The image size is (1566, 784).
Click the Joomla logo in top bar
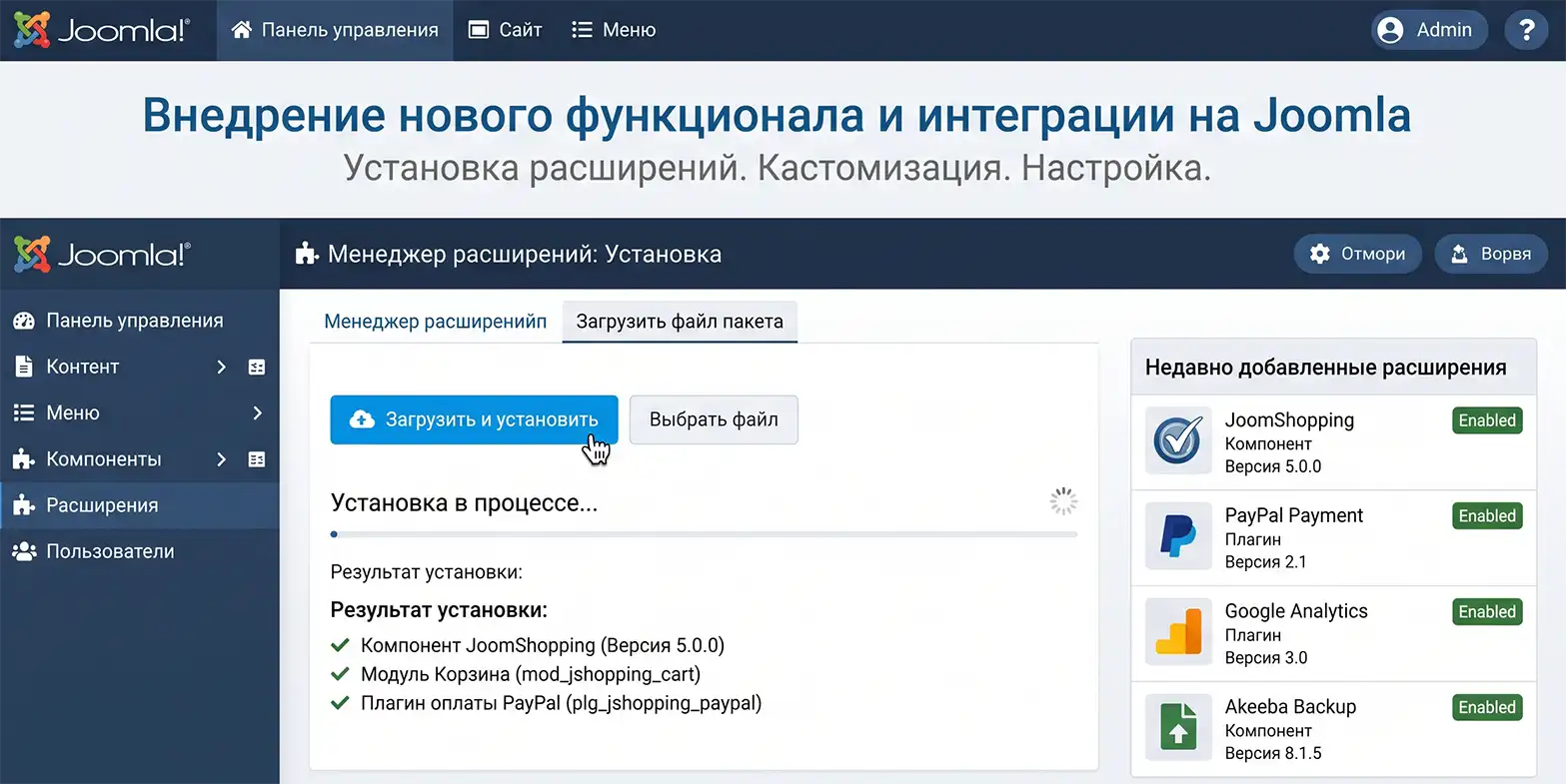(101, 30)
